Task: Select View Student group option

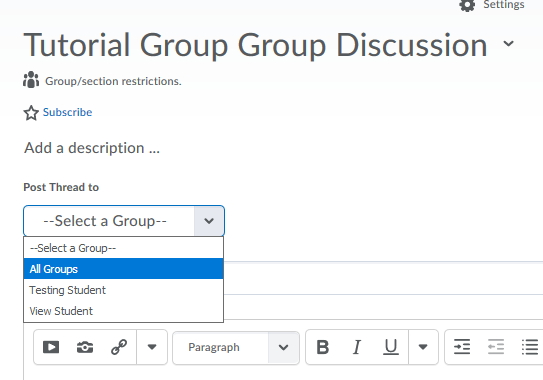Action: [123, 311]
